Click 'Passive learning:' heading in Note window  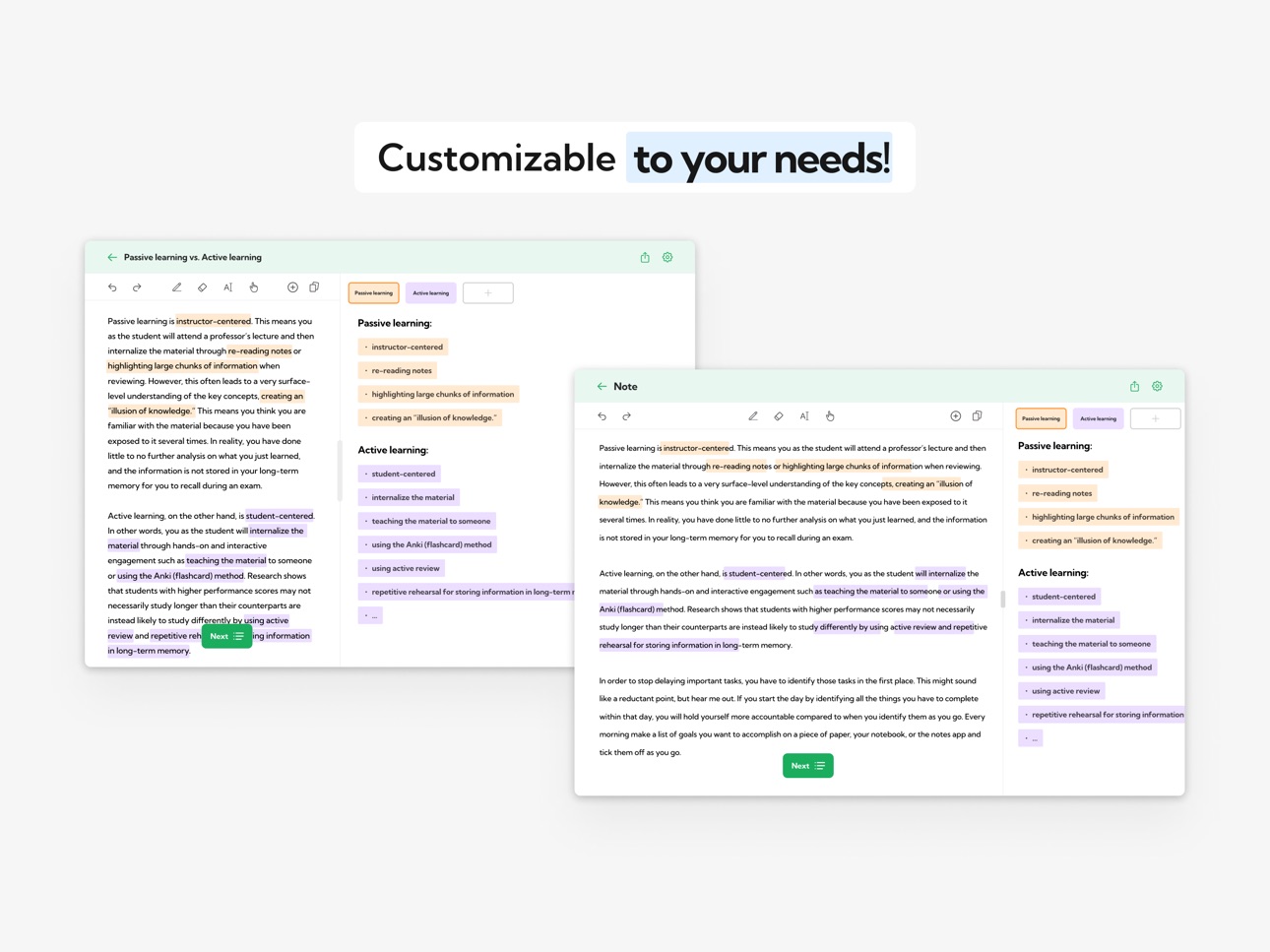point(1054,446)
